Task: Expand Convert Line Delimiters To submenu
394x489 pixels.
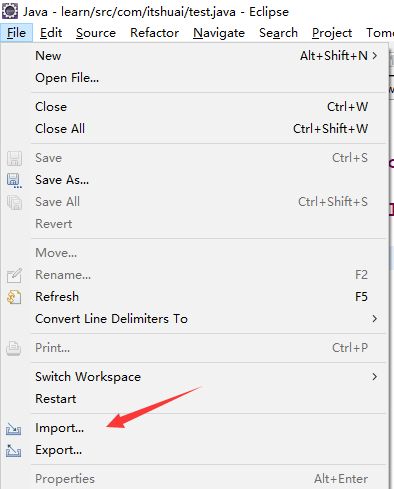Action: [375, 319]
